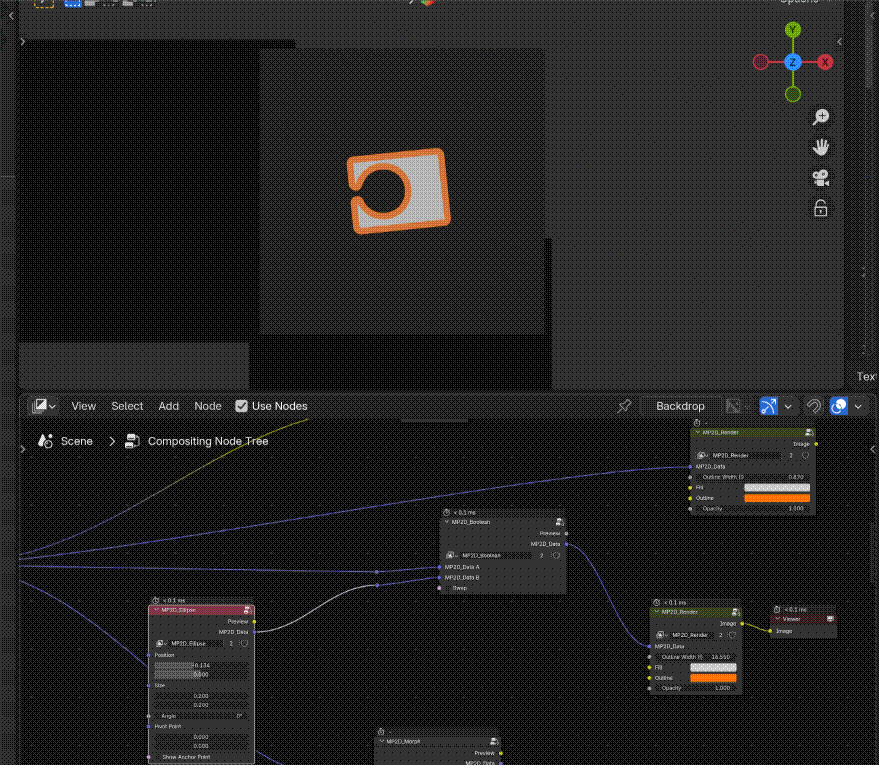
Task: Click the orange Outline swatch on upper MP2D_Render
Action: click(777, 498)
